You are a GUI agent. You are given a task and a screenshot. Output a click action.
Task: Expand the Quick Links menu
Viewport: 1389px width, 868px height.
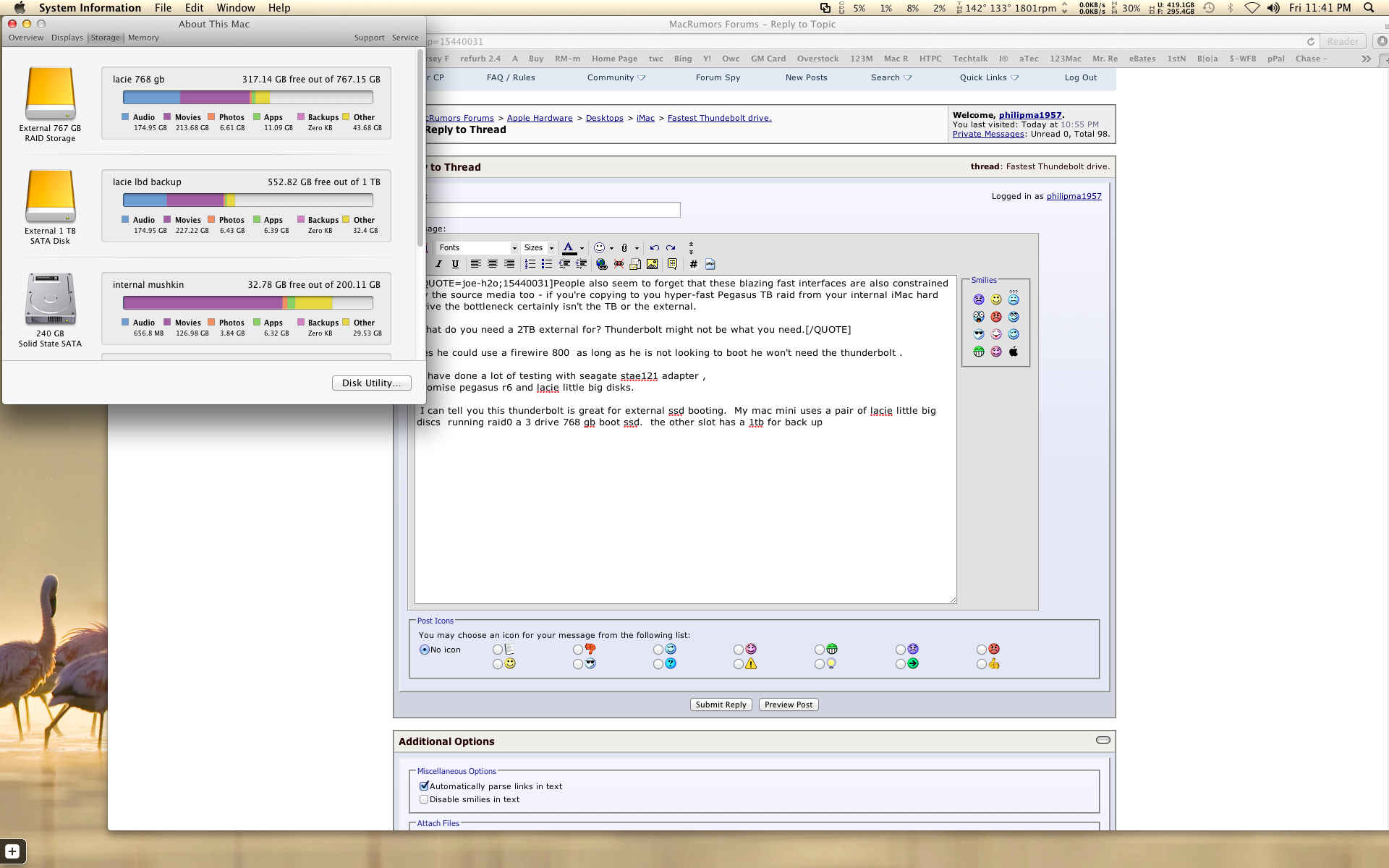pos(989,77)
